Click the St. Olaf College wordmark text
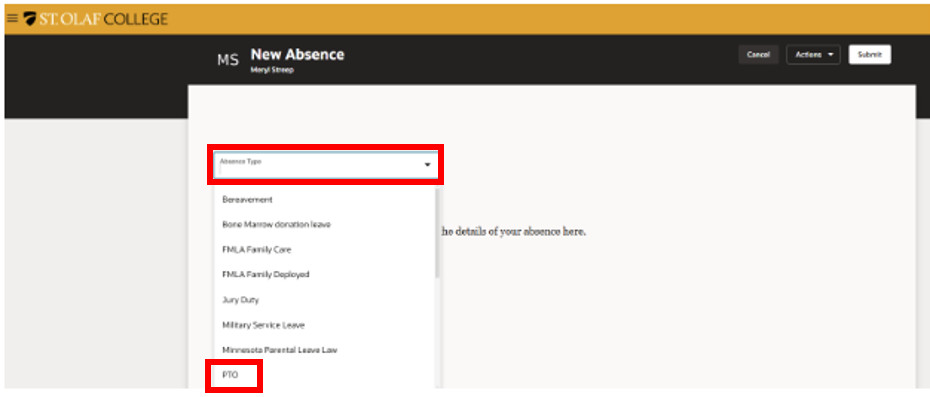The height and width of the screenshot is (397, 930). coord(104,19)
